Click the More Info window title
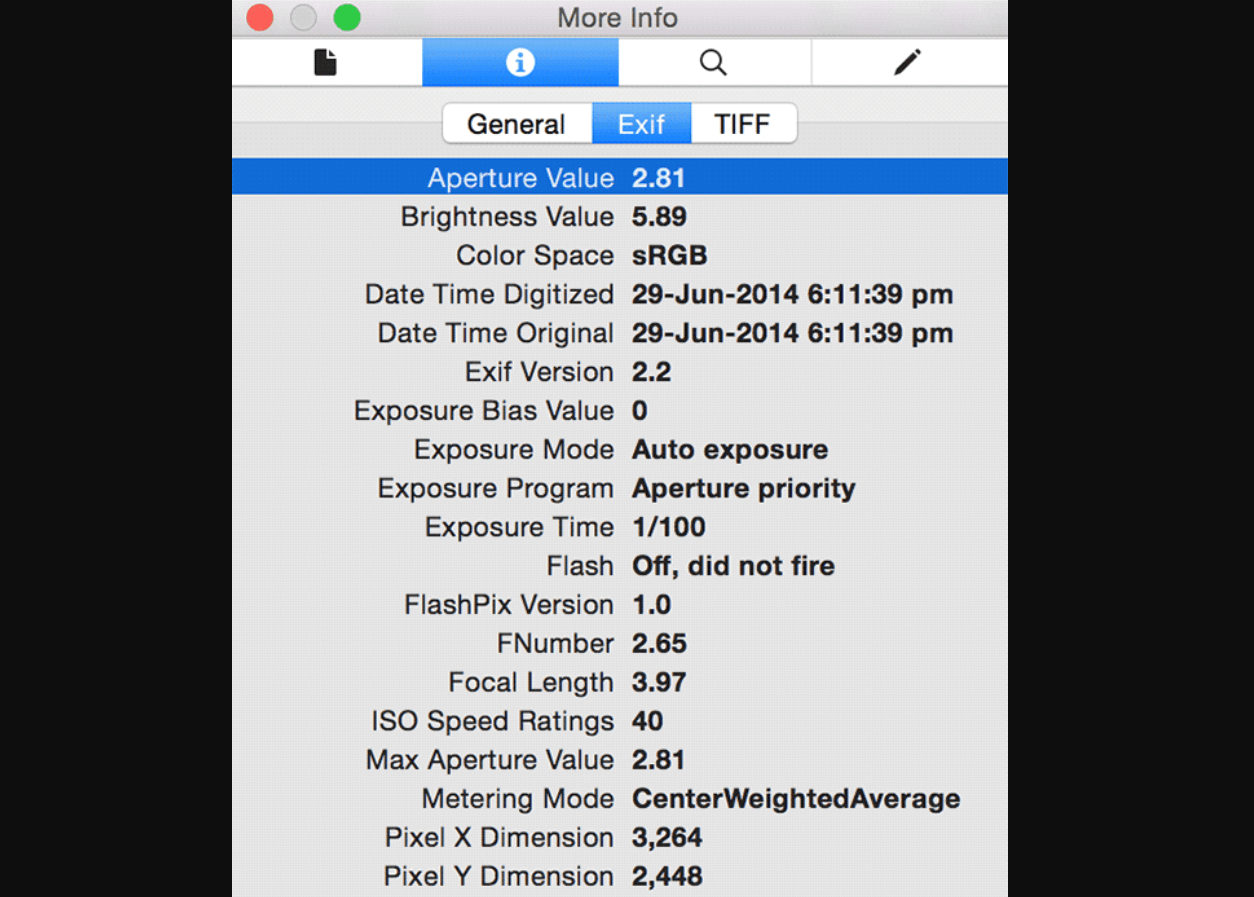The width and height of the screenshot is (1254, 897). click(618, 18)
